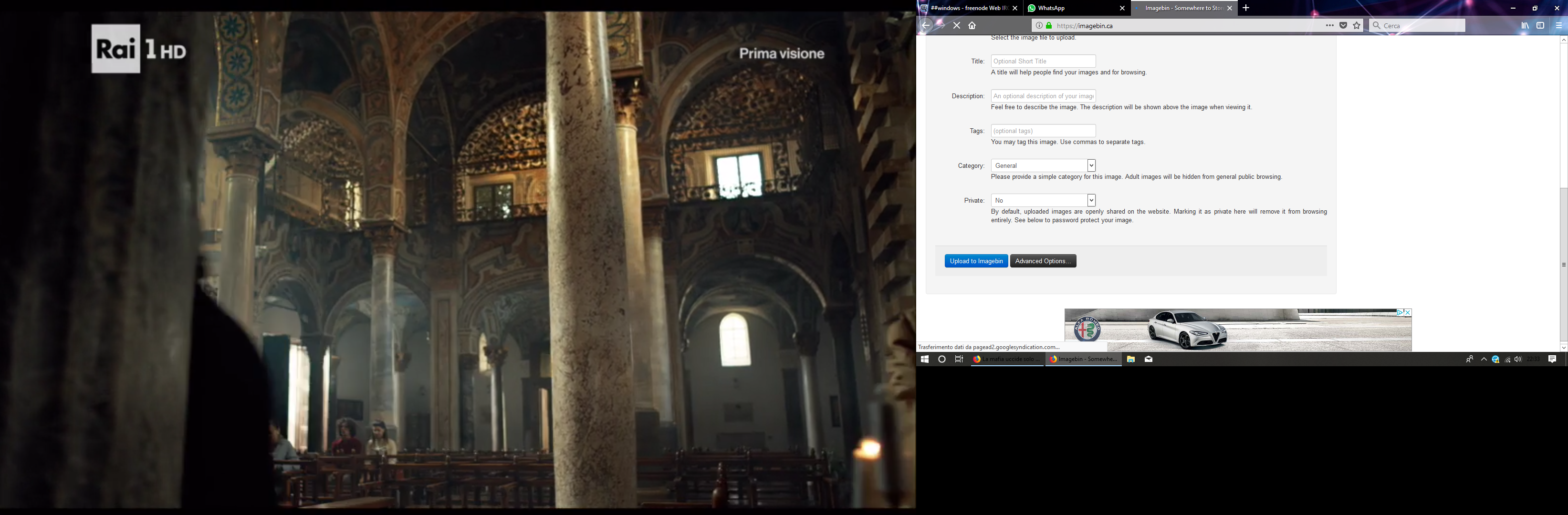Open the Private dropdown set to No

tap(1043, 201)
